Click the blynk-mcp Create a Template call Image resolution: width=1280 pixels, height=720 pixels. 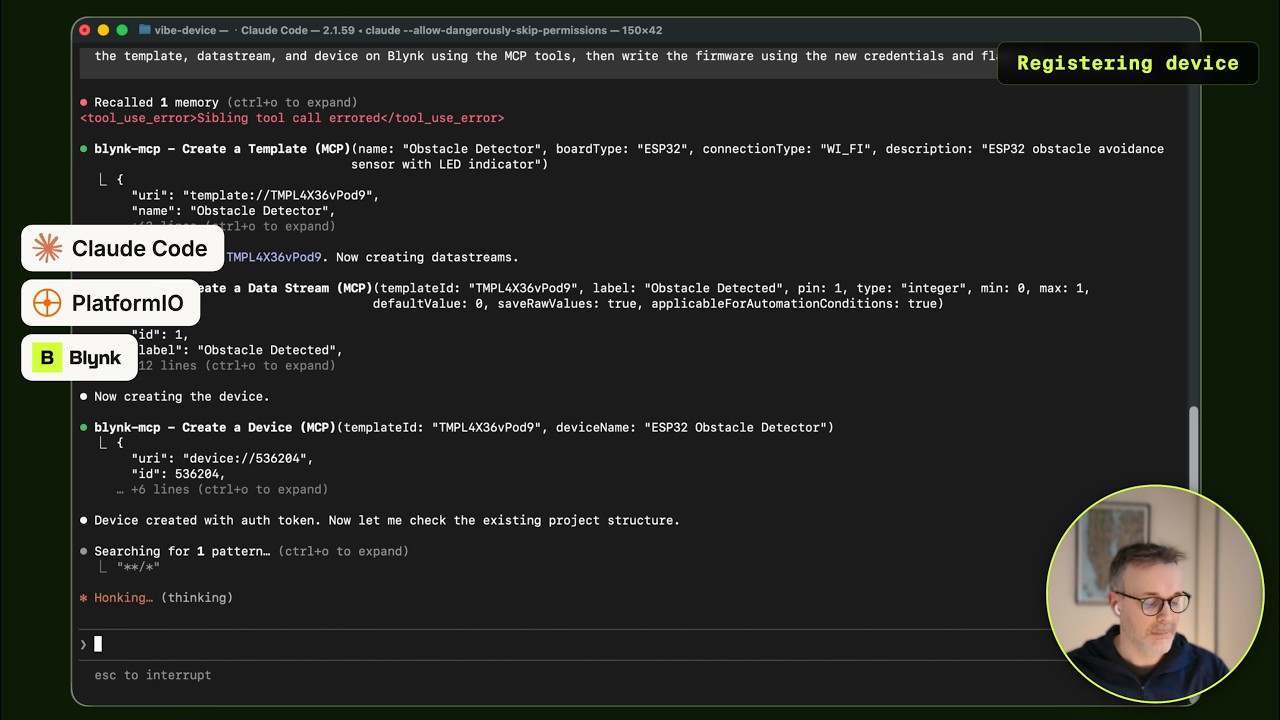coord(629,157)
